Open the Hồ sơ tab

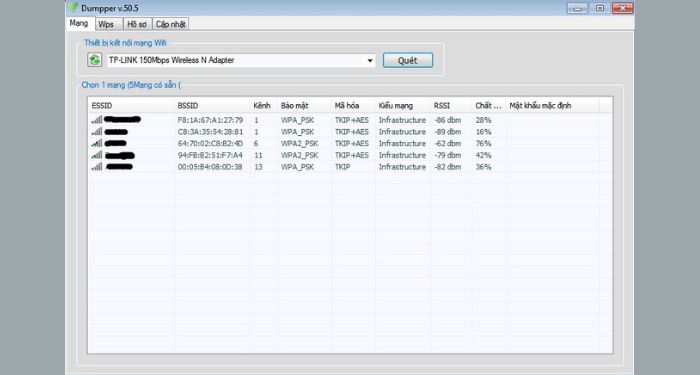tap(137, 24)
